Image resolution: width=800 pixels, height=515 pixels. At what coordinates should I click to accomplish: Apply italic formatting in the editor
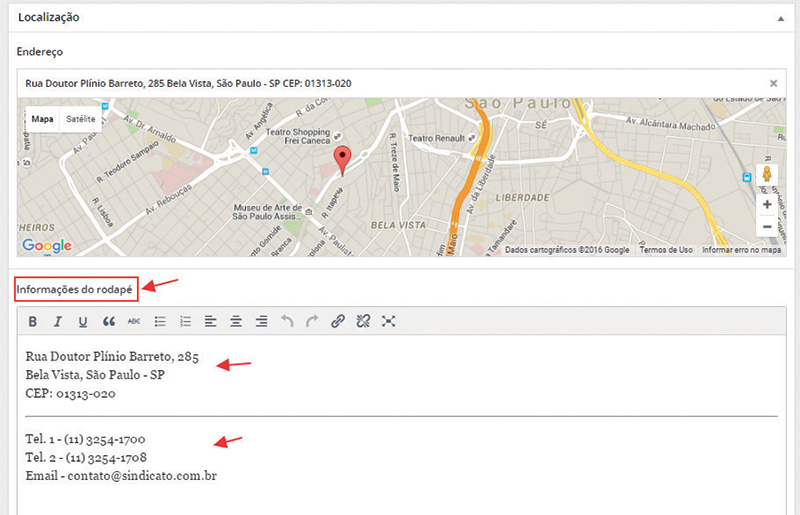[x=58, y=322]
